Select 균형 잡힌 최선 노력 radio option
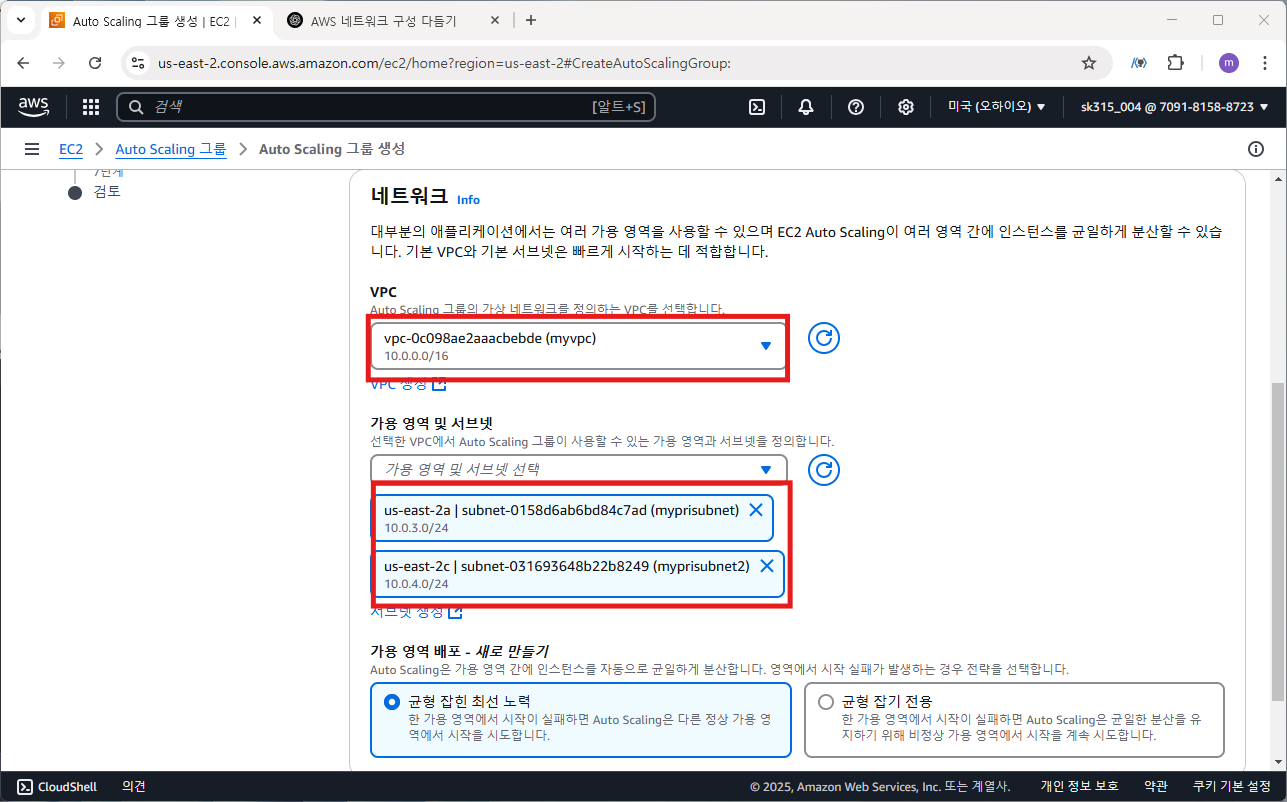 pos(392,702)
